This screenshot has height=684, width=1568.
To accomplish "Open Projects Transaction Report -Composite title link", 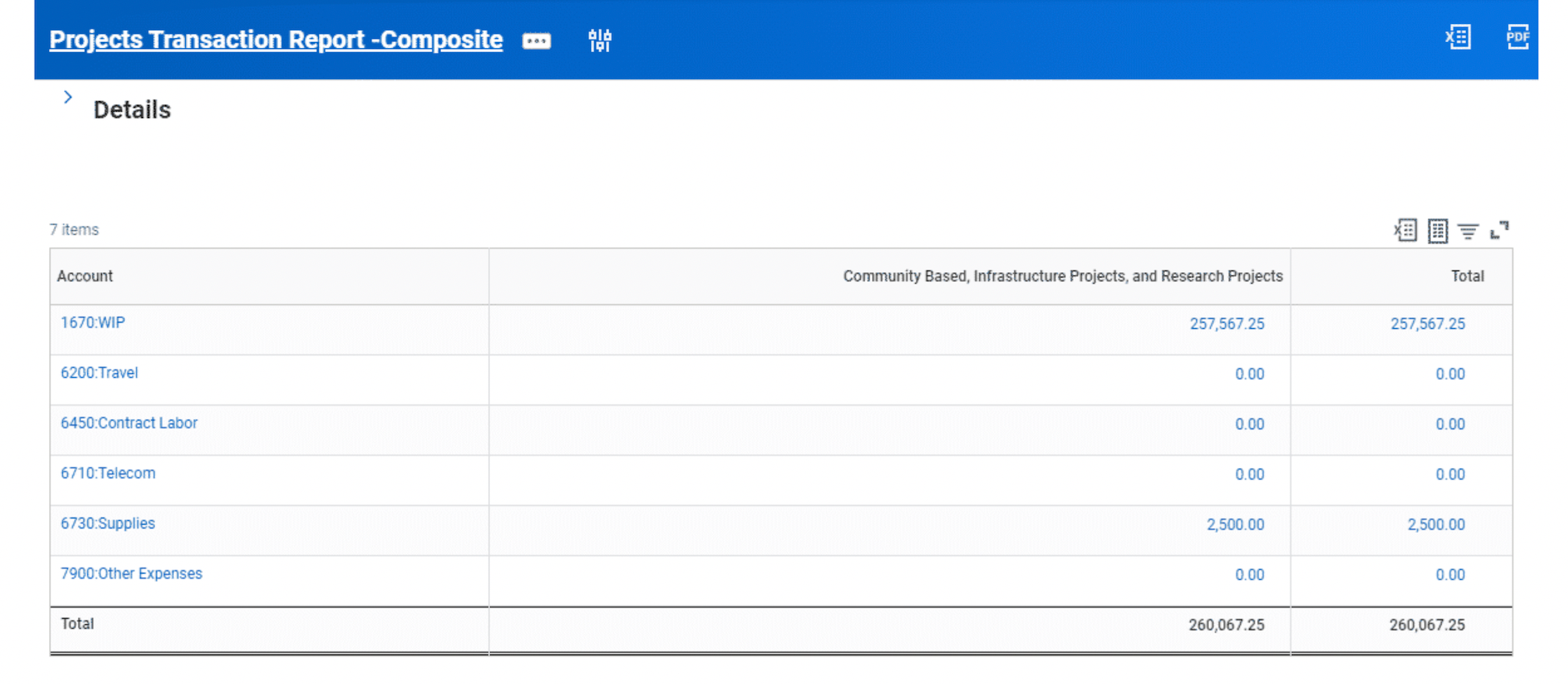I will [275, 40].
